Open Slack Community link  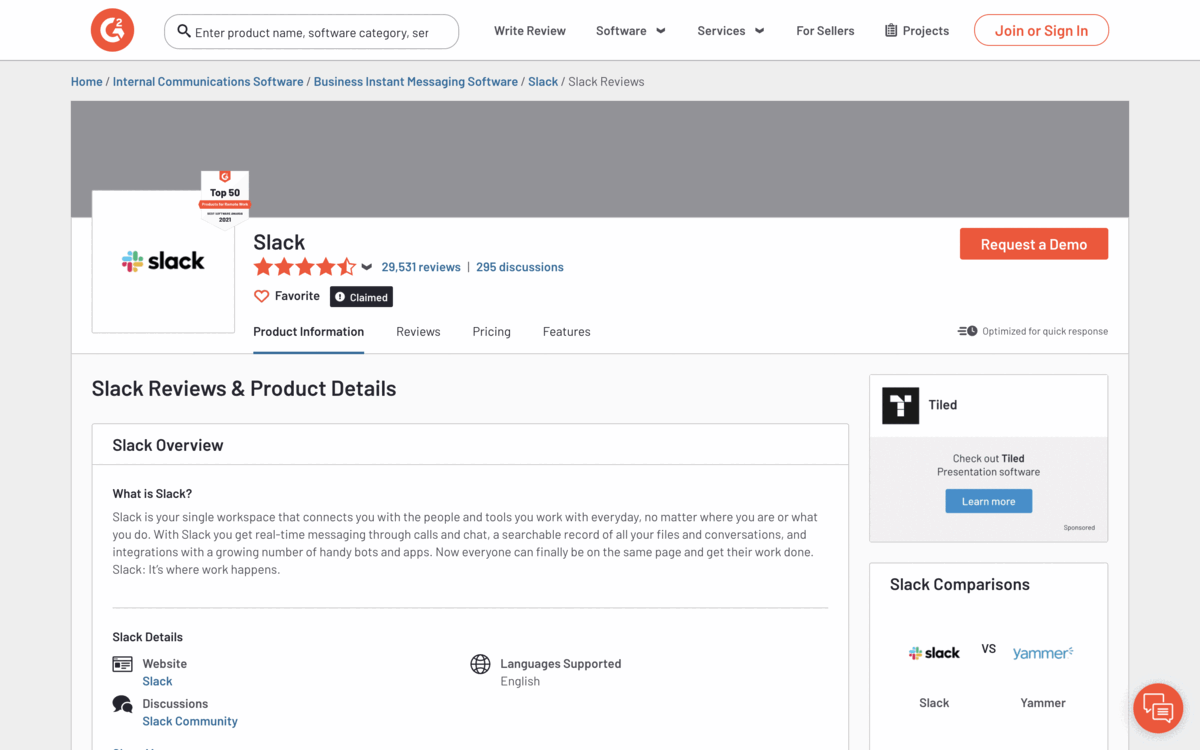(x=190, y=721)
